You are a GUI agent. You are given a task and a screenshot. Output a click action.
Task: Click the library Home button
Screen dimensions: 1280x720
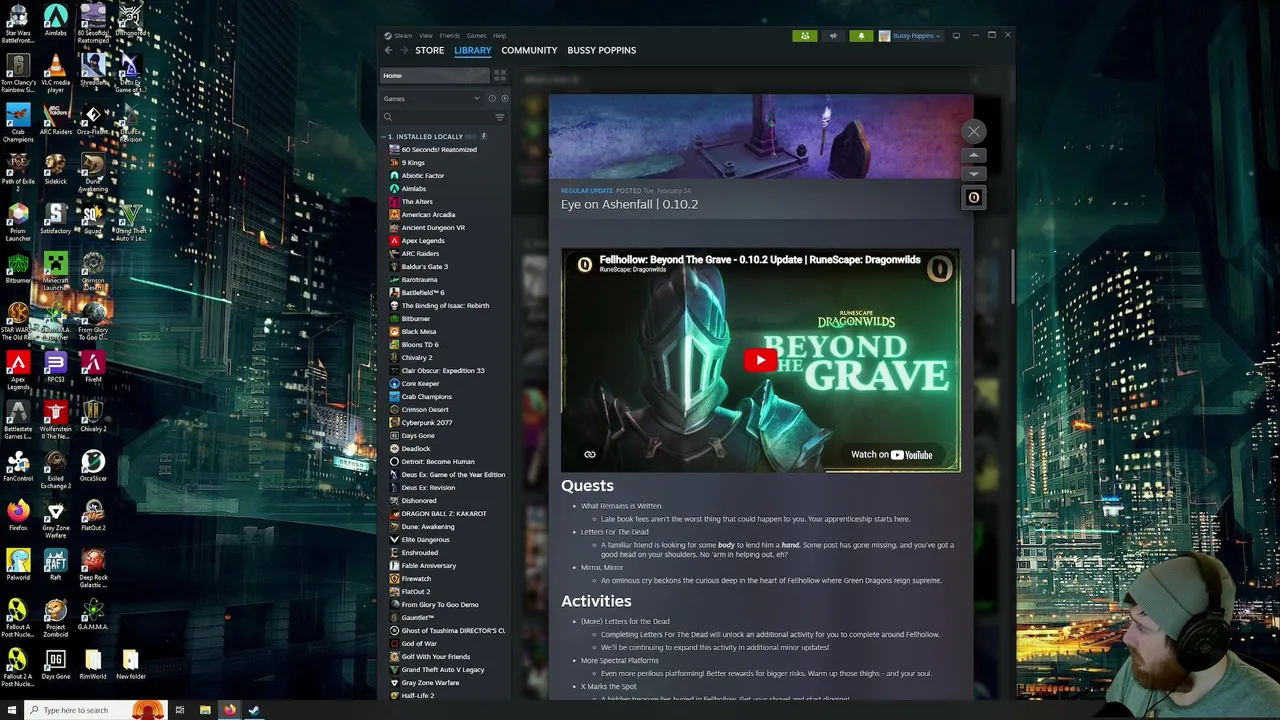(435, 76)
